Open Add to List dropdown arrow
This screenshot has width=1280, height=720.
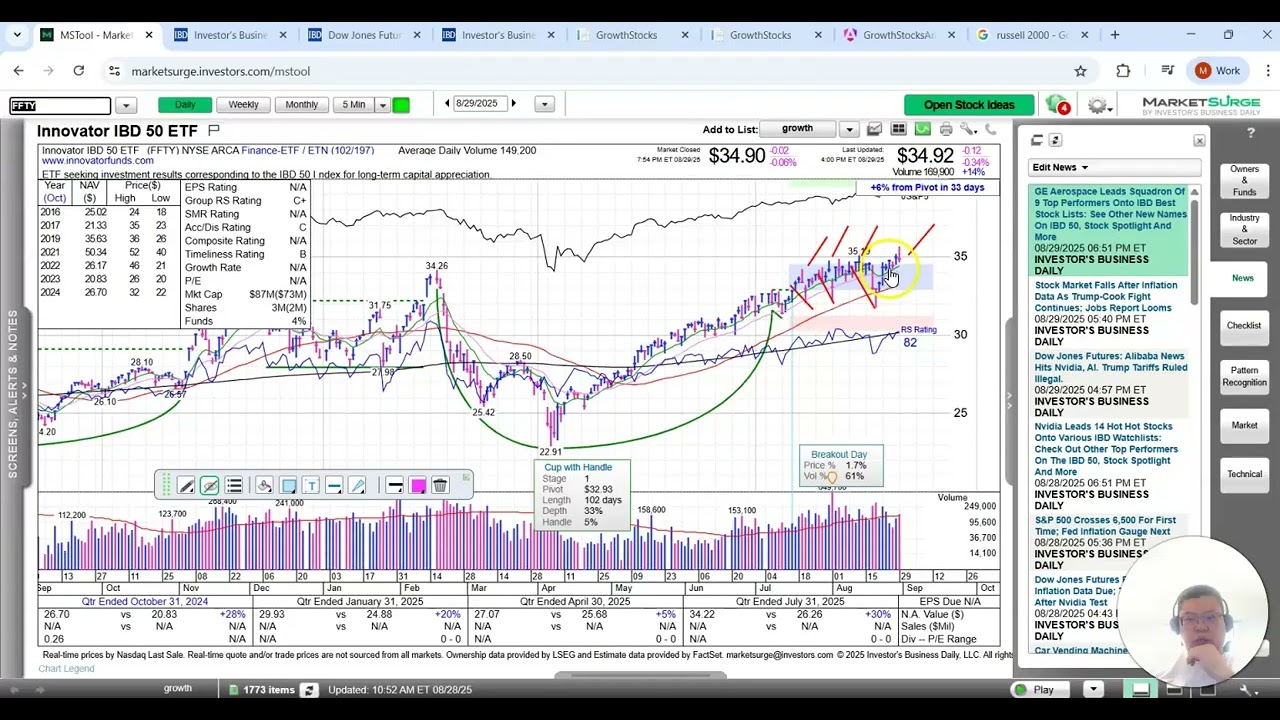coord(849,129)
